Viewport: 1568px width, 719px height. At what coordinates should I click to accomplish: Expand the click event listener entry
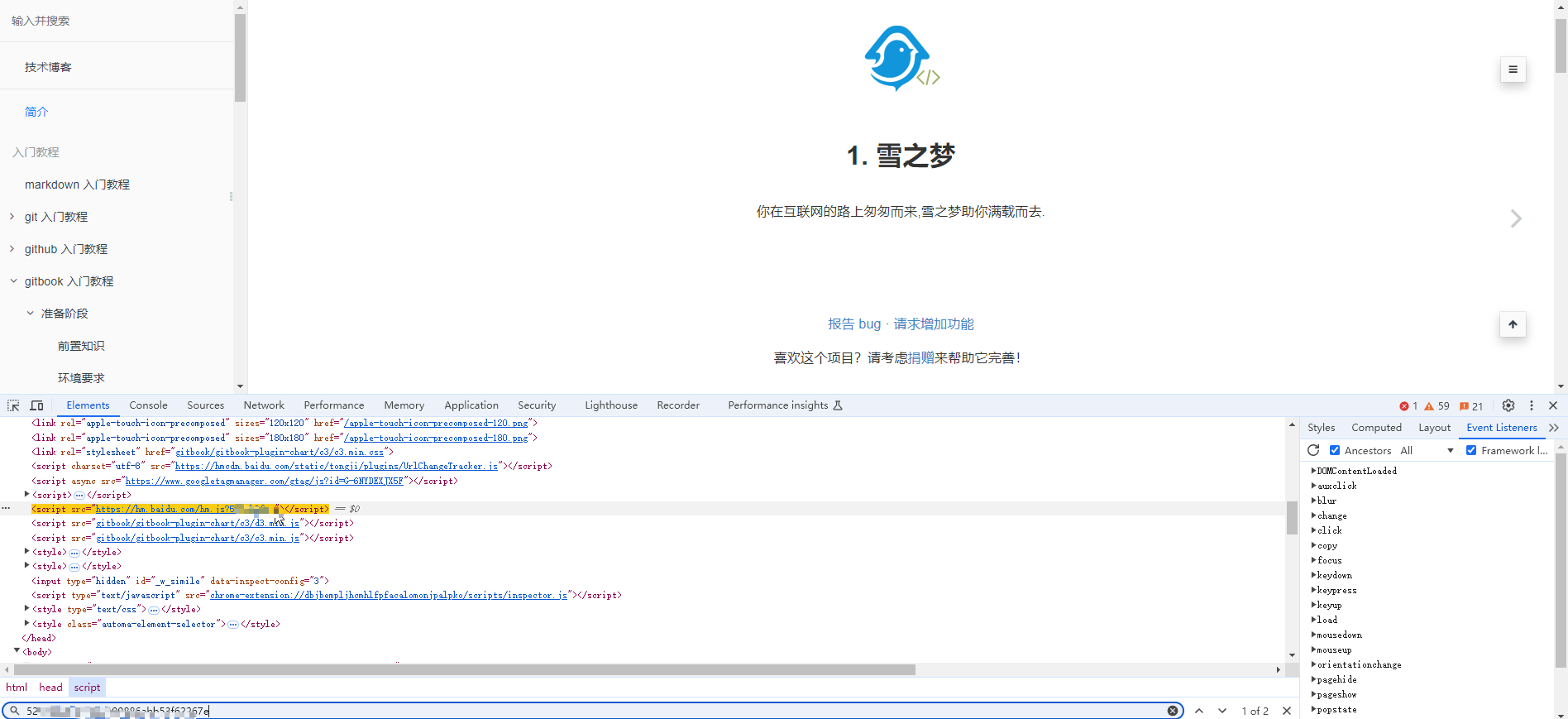(x=1313, y=530)
